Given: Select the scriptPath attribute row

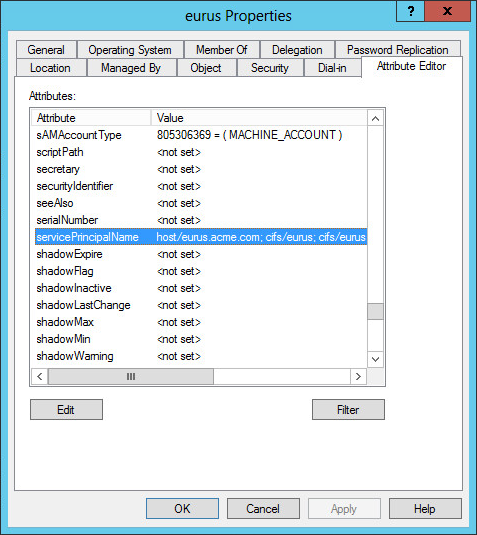Looking at the screenshot, I should [201, 152].
